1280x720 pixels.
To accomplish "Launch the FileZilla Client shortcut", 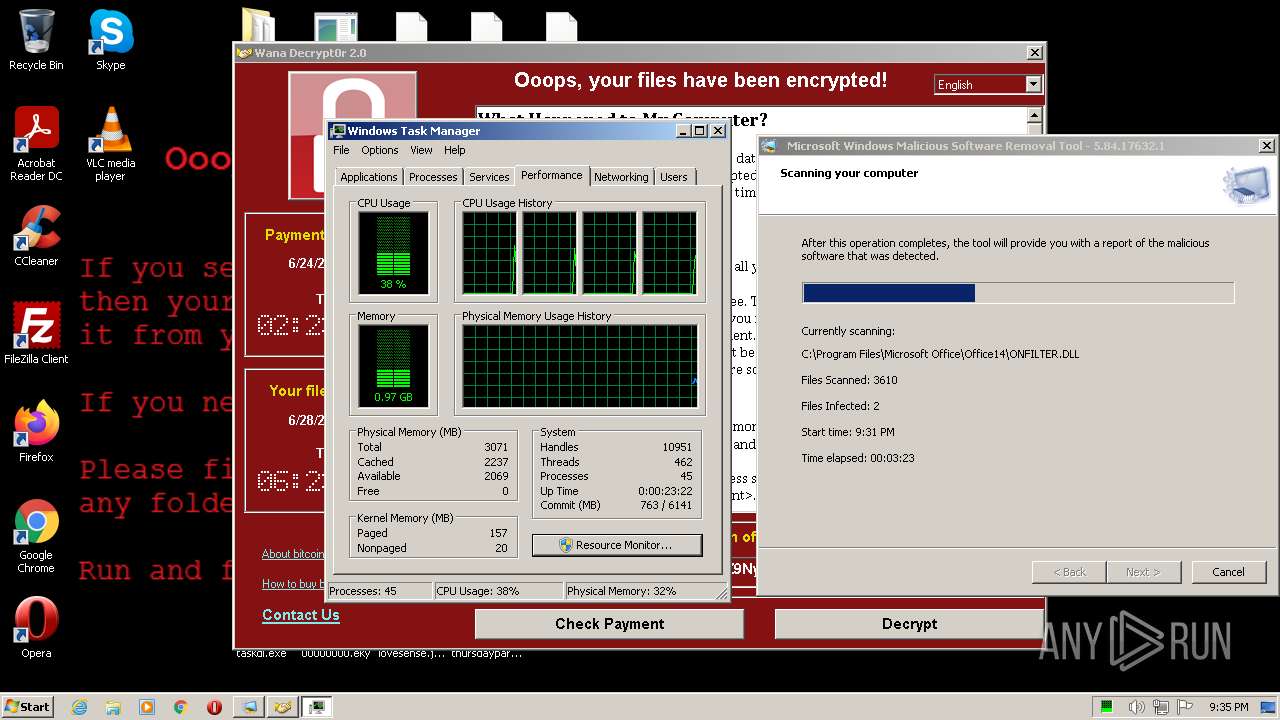I will (36, 334).
